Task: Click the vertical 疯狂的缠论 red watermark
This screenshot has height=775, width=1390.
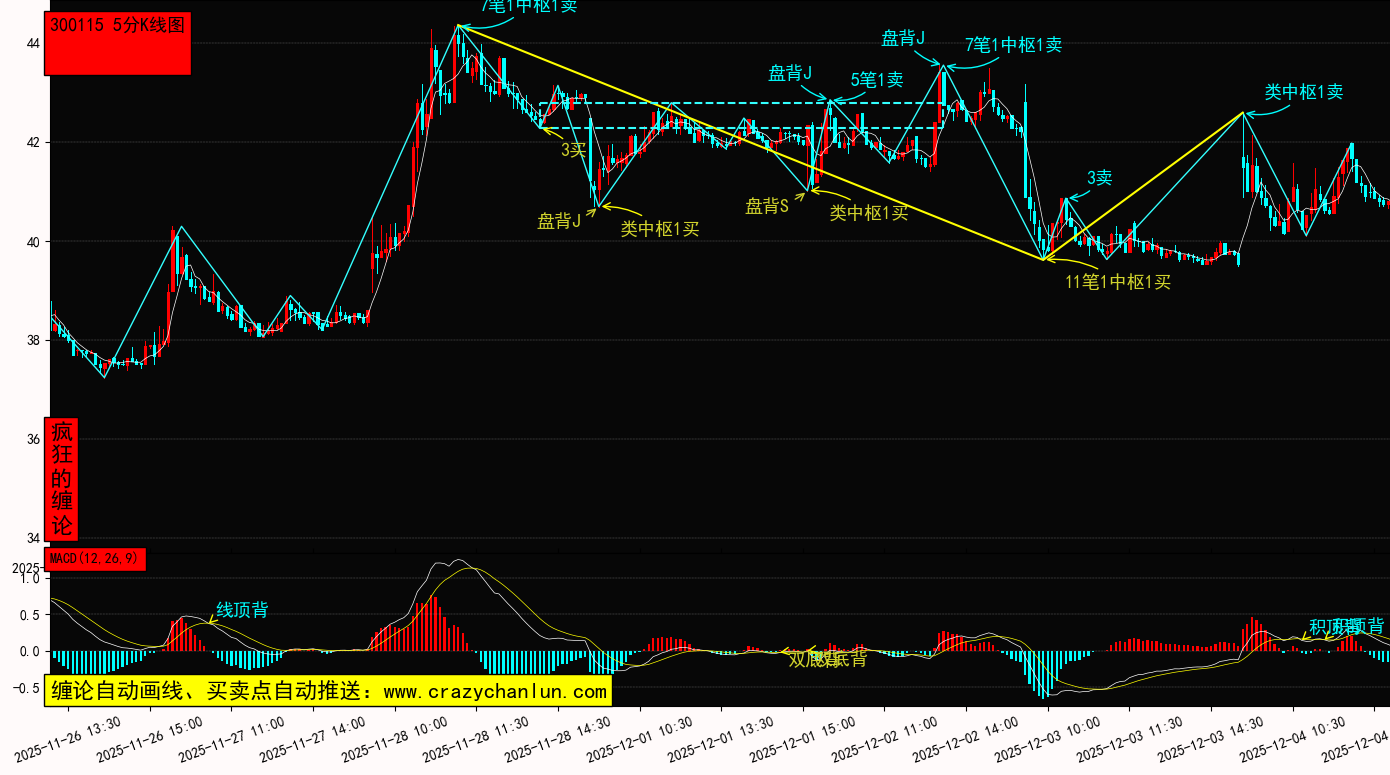Action: point(62,479)
